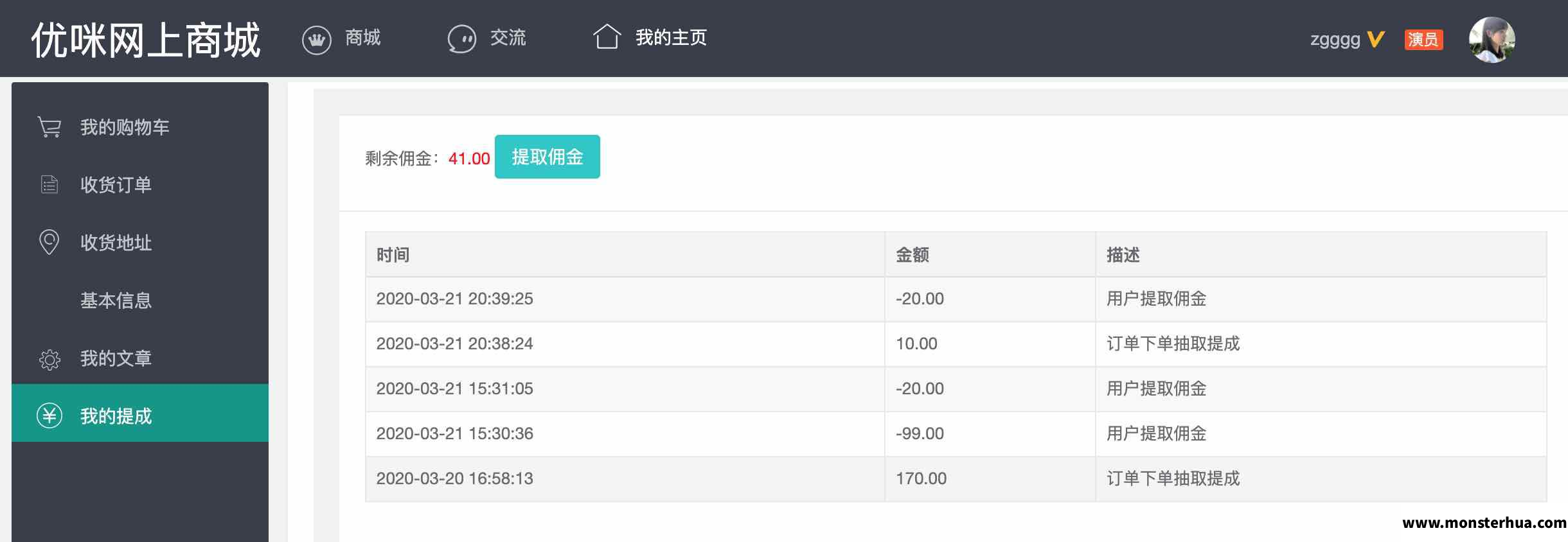Click the 优咪网上商城 site logo

point(146,40)
